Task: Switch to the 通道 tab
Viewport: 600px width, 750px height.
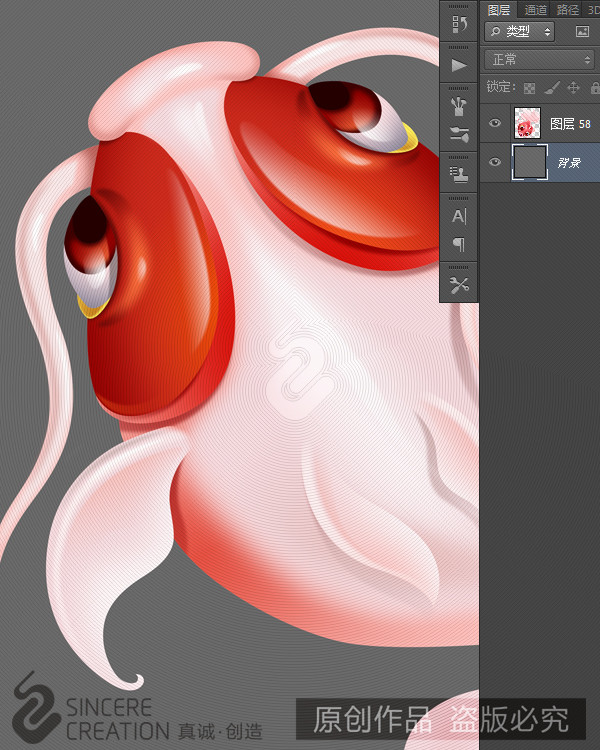Action: pyautogui.click(x=535, y=10)
